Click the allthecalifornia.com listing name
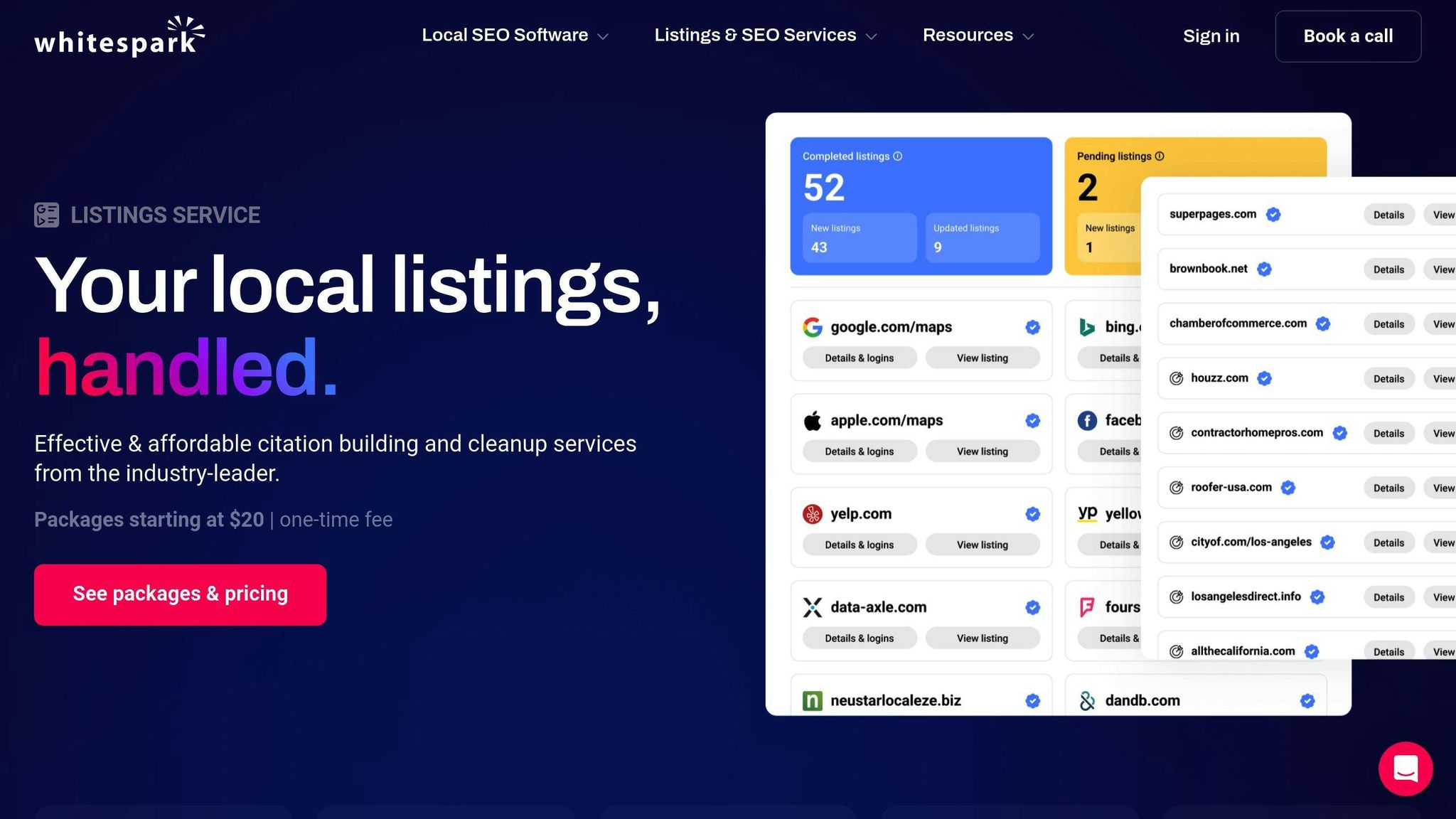Image resolution: width=1456 pixels, height=819 pixels. (1243, 651)
